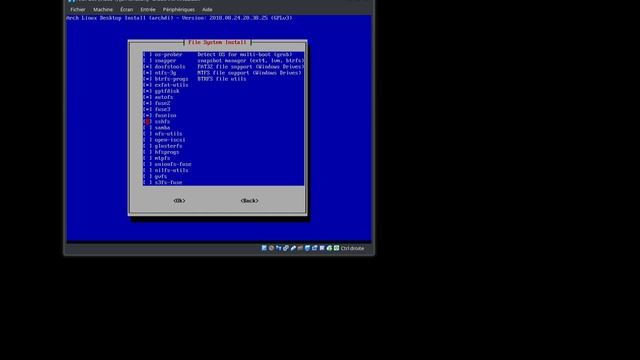
Task: Confirm selection with the Ok button
Action: 179,200
